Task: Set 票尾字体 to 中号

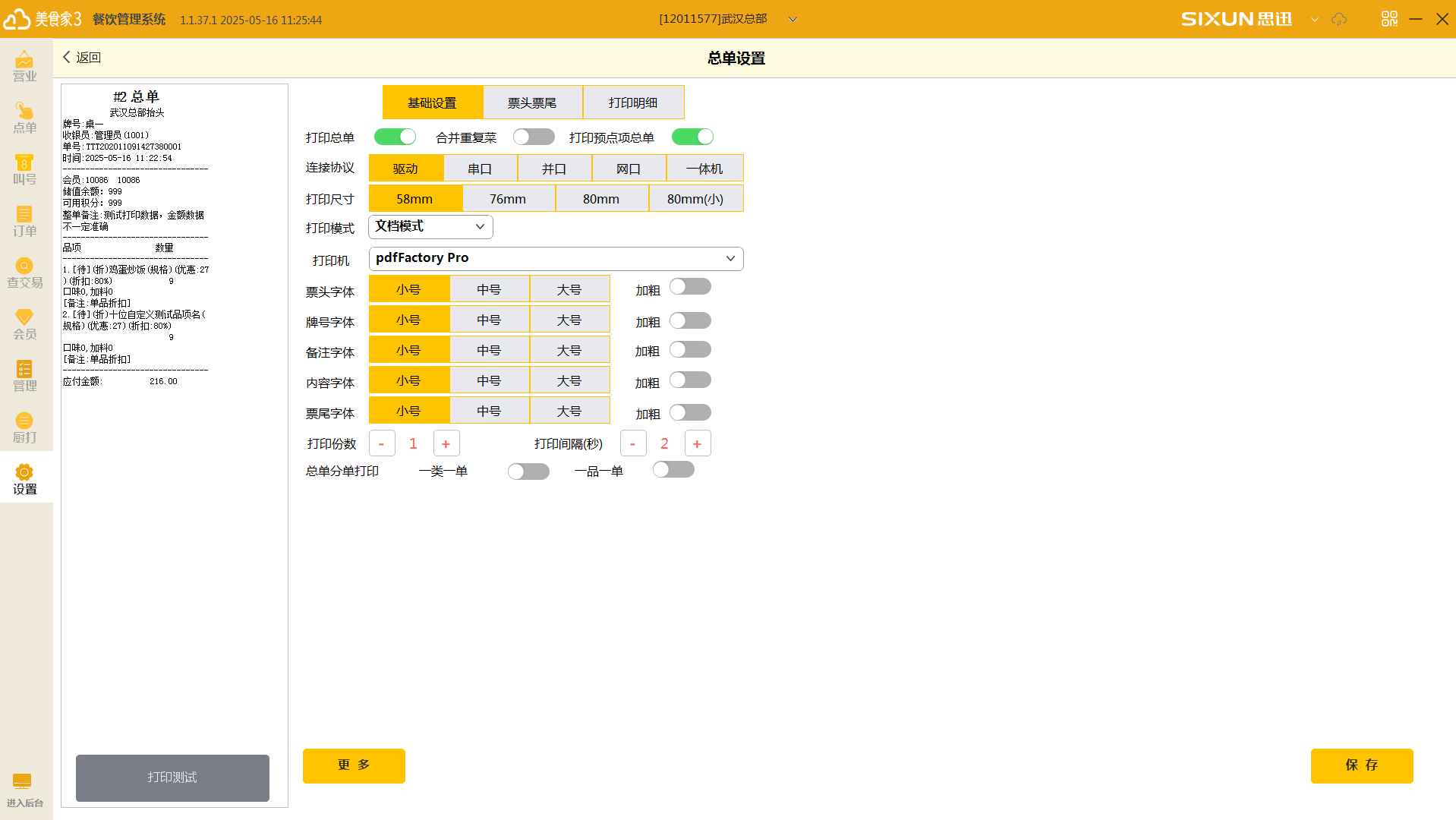Action: coord(490,411)
